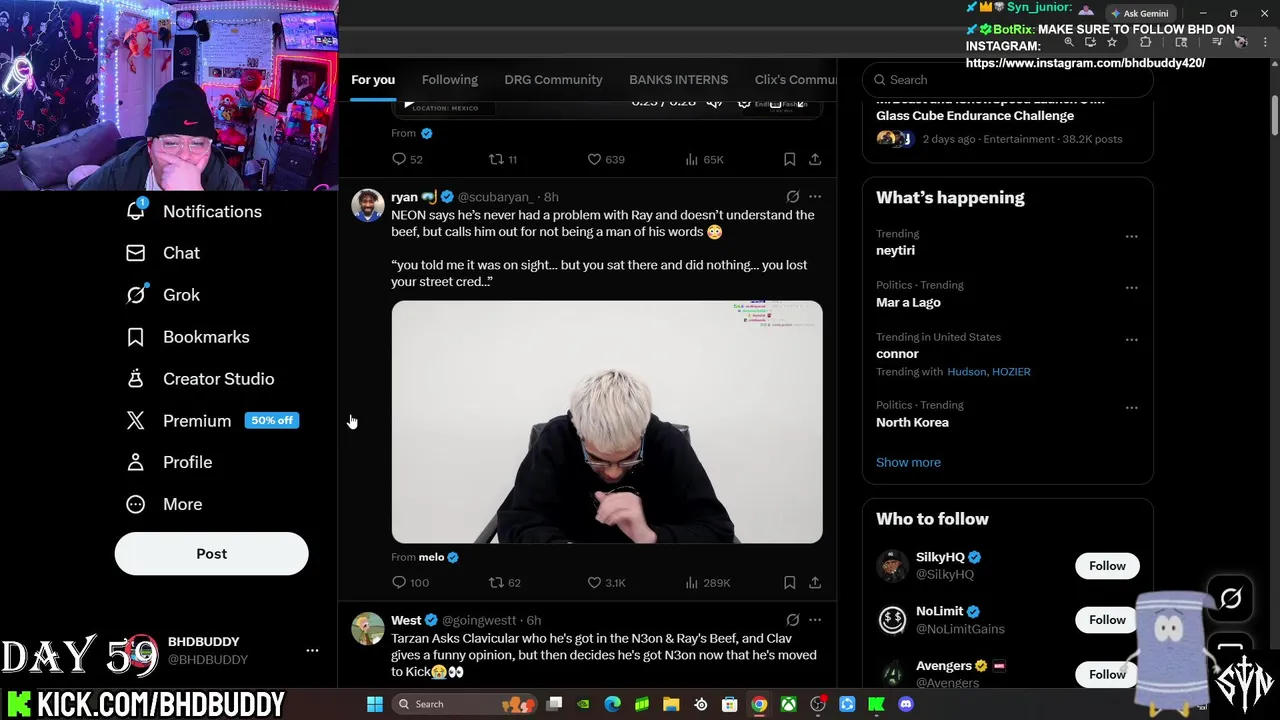Open the 'Mar a Lago' trending topic

coord(908,302)
